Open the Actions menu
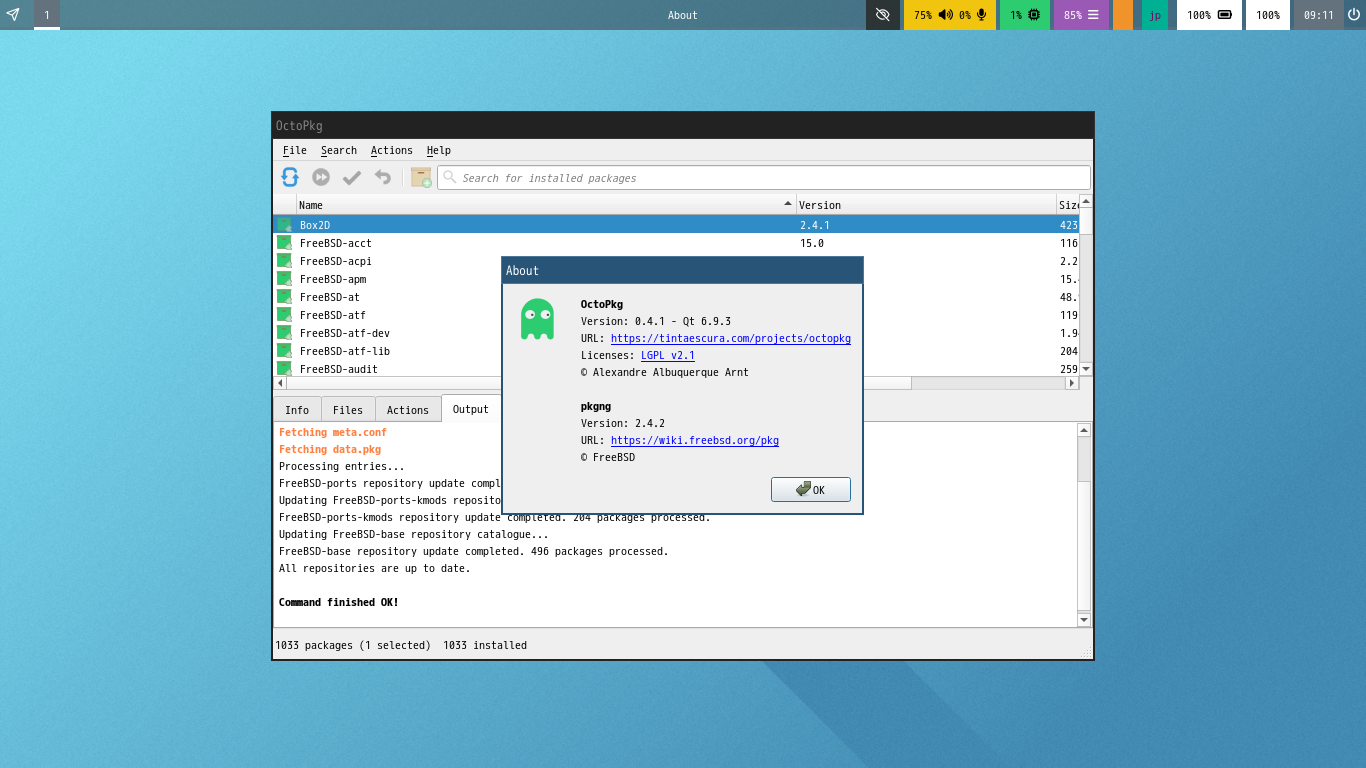Screen dimensions: 1366x768 391,150
